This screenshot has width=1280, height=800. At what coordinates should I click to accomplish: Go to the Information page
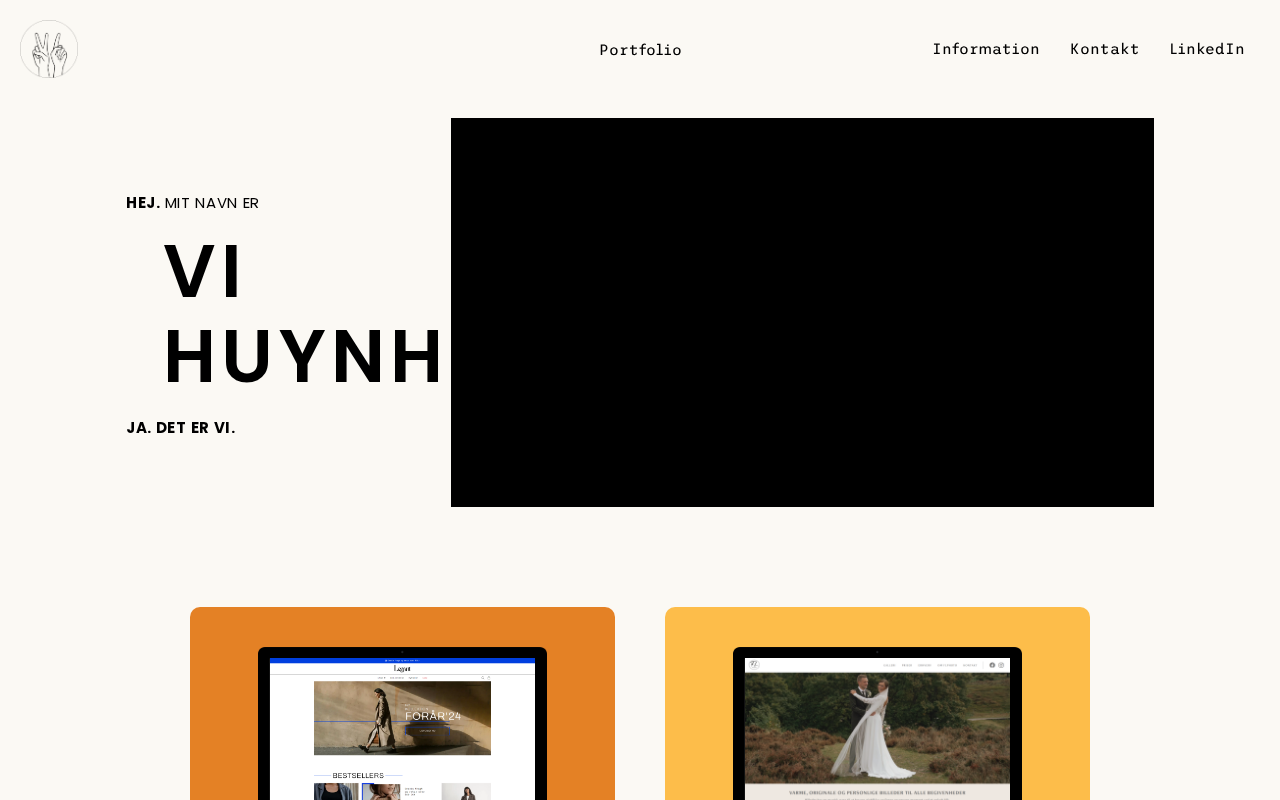click(986, 49)
